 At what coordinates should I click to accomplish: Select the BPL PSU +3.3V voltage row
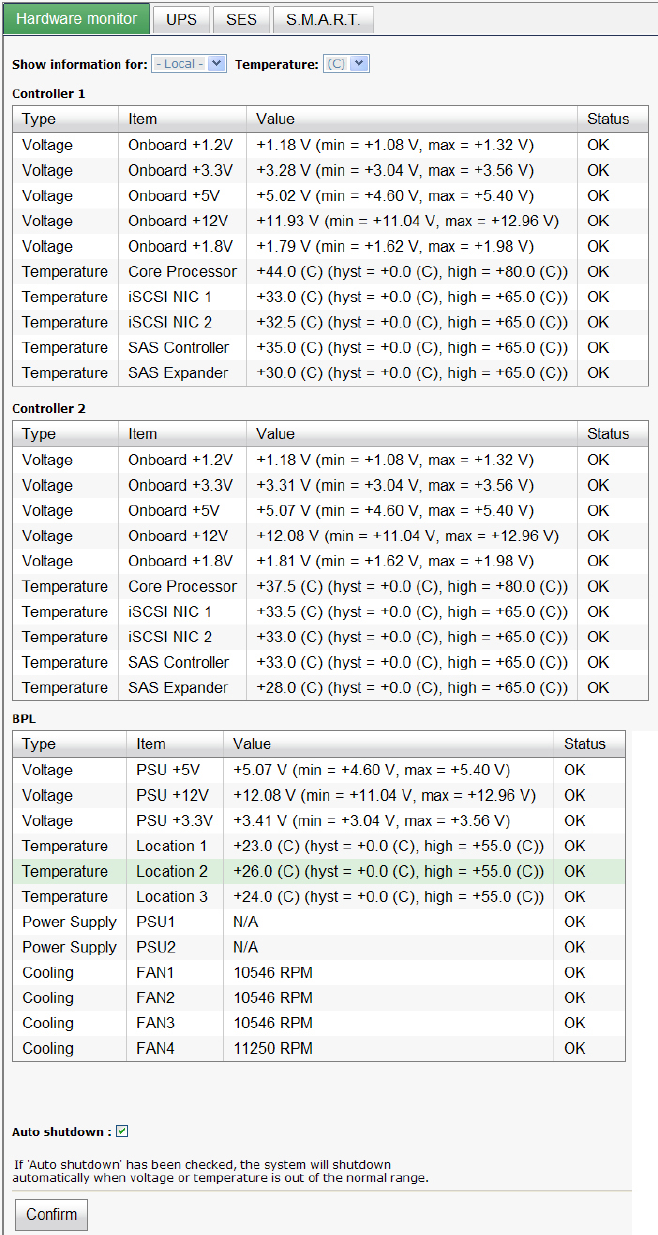[x=318, y=821]
